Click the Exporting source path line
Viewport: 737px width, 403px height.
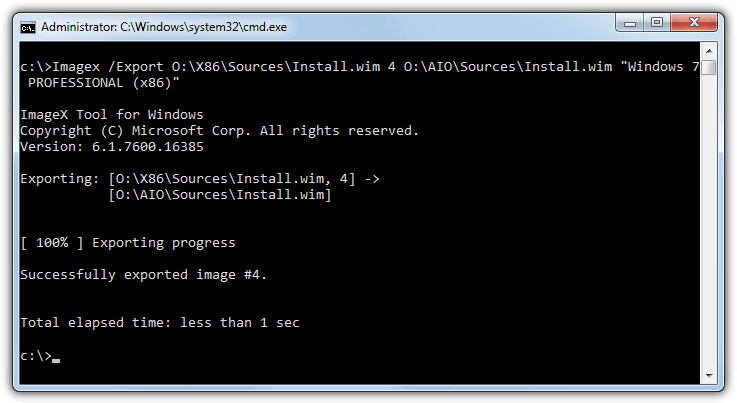200,179
